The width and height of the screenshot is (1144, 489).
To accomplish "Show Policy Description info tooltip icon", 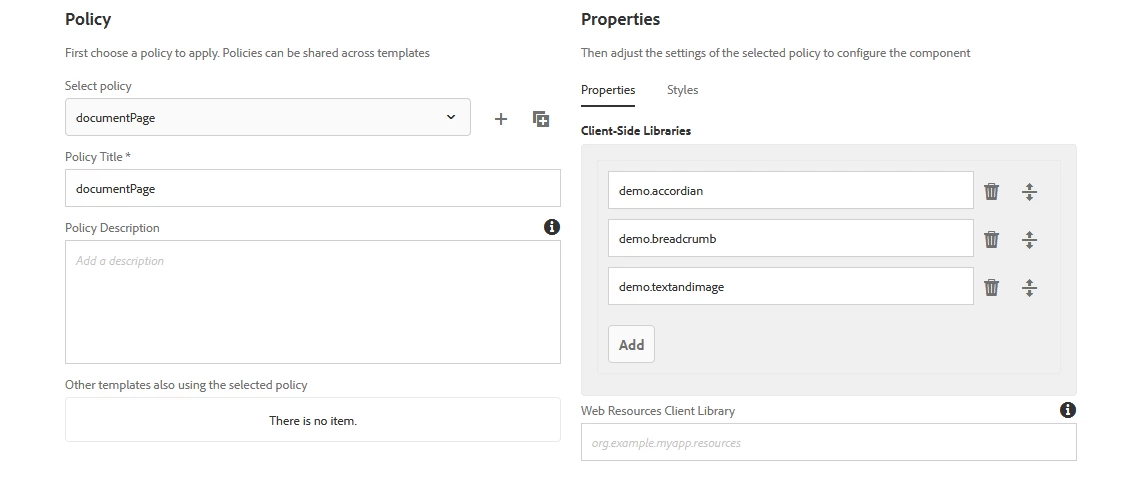I will [x=552, y=227].
